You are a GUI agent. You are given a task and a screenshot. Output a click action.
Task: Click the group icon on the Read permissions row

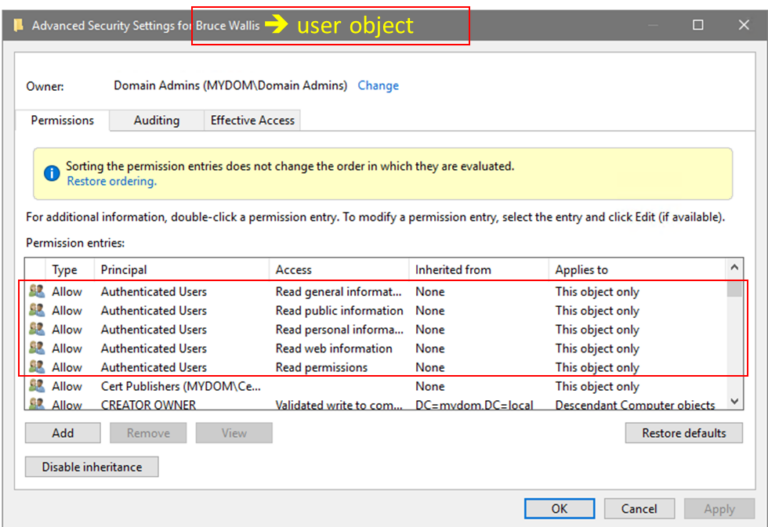coord(37,366)
